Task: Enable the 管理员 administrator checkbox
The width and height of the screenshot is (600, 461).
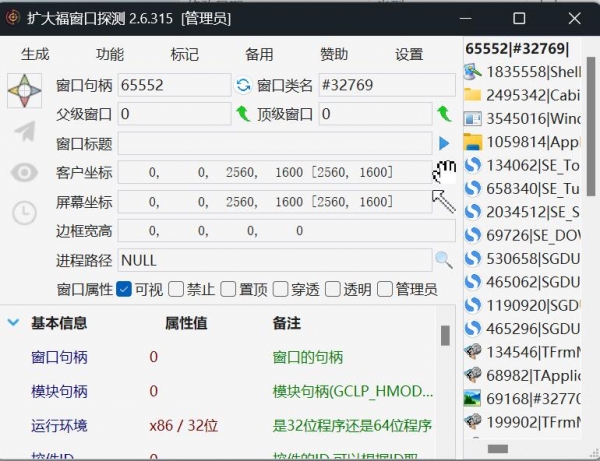Action: pos(385,289)
